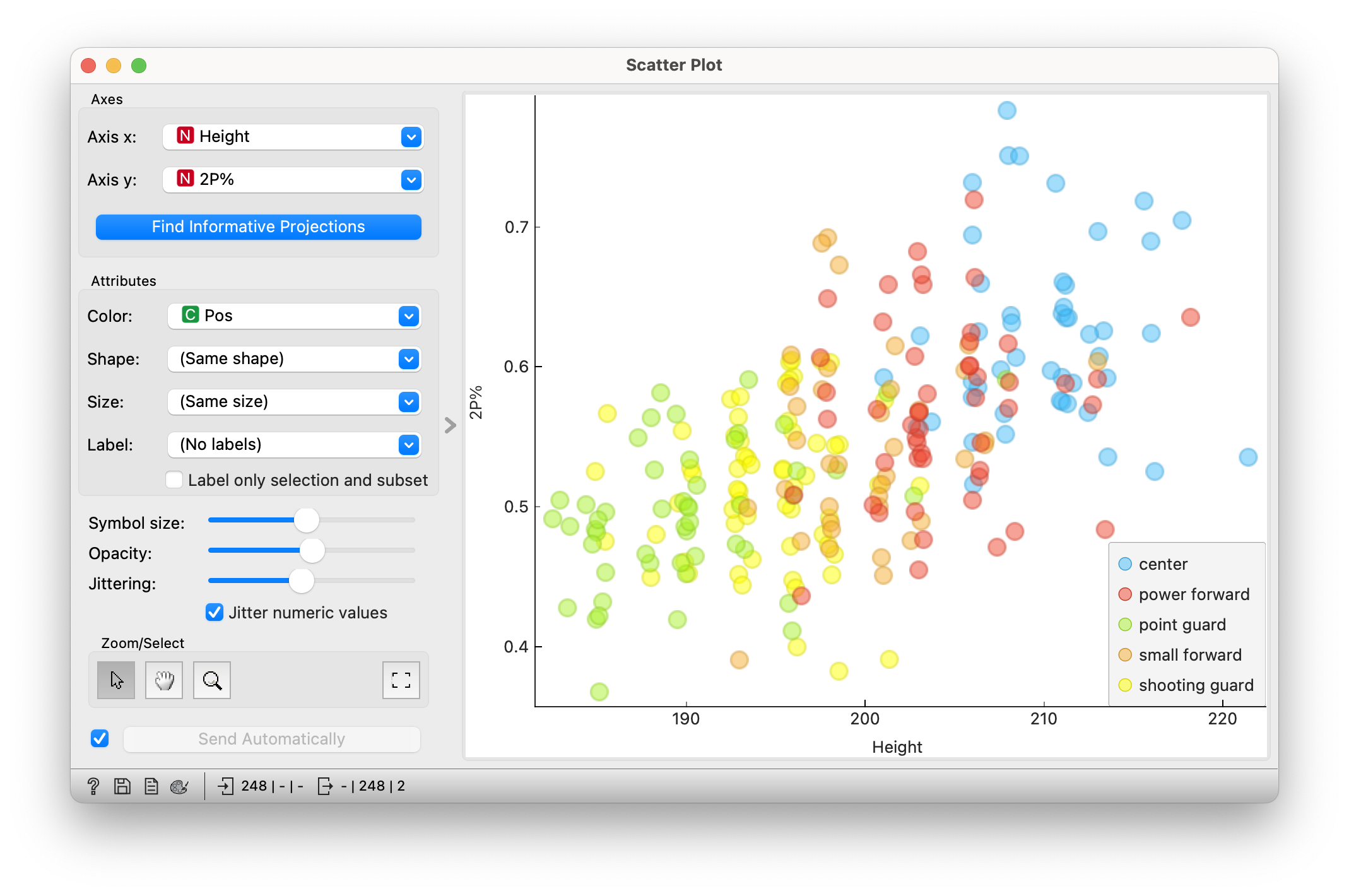Reset zoom with the fit-to-view icon
Viewport: 1349px width, 896px height.
(x=401, y=680)
